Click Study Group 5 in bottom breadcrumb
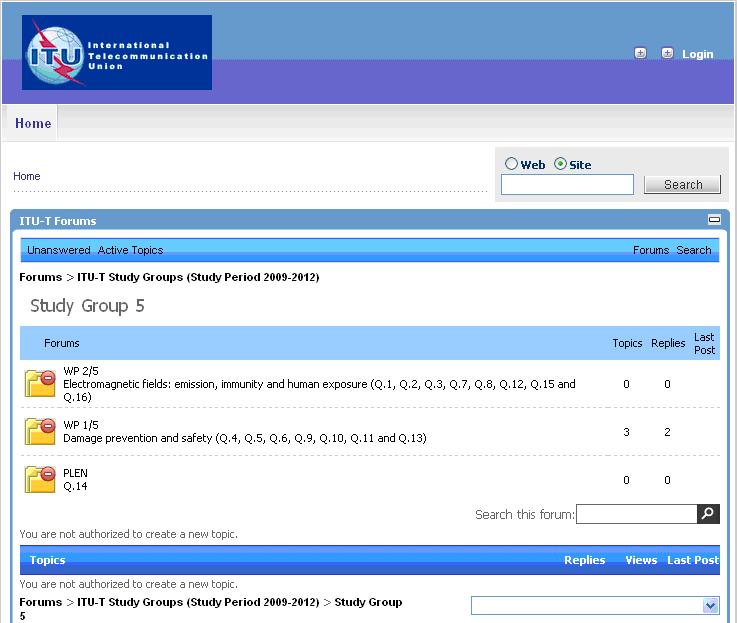The height and width of the screenshot is (623, 737). click(x=368, y=602)
